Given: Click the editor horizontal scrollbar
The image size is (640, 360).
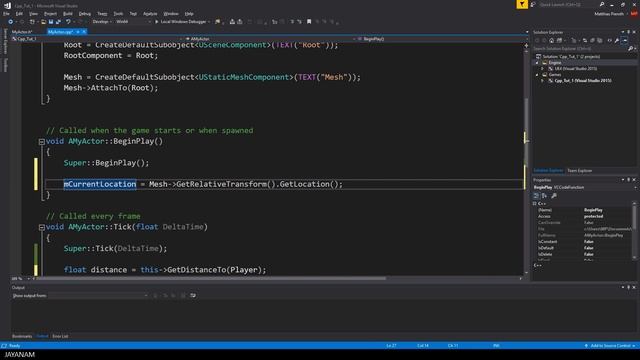Looking at the screenshot, I should click(x=210, y=278).
